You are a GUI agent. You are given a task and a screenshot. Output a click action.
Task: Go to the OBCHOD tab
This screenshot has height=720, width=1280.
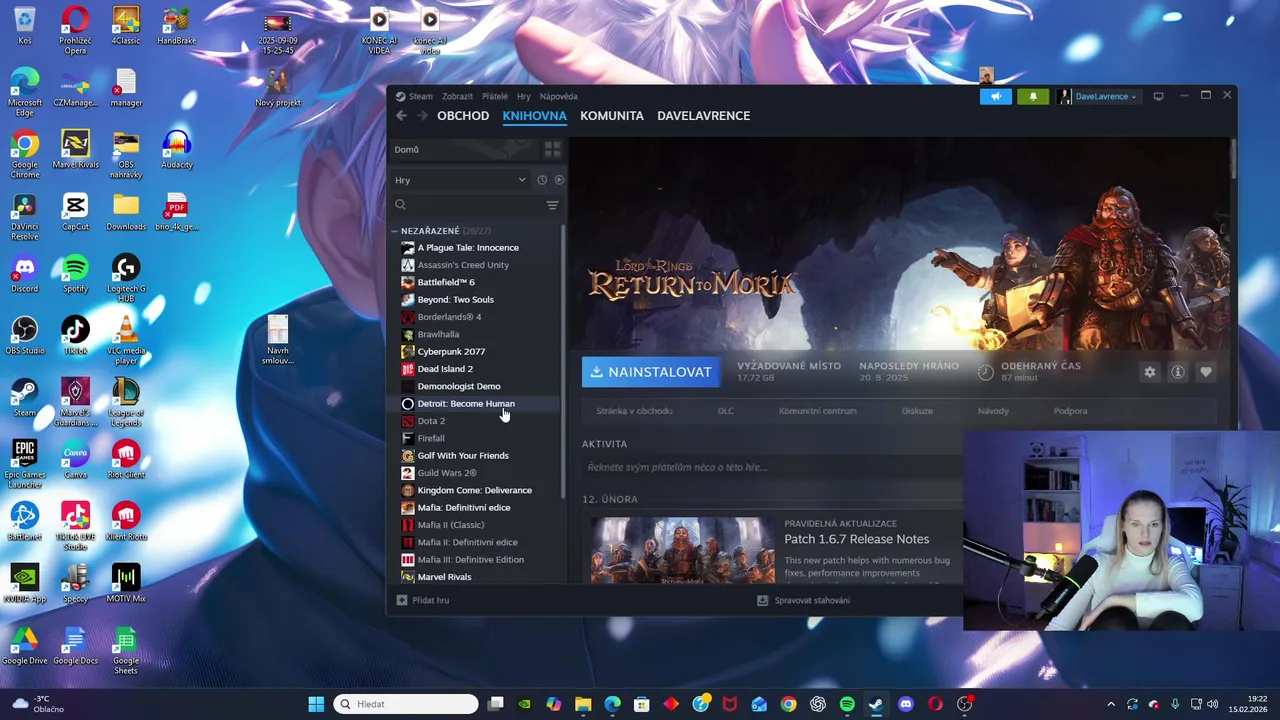point(463,116)
